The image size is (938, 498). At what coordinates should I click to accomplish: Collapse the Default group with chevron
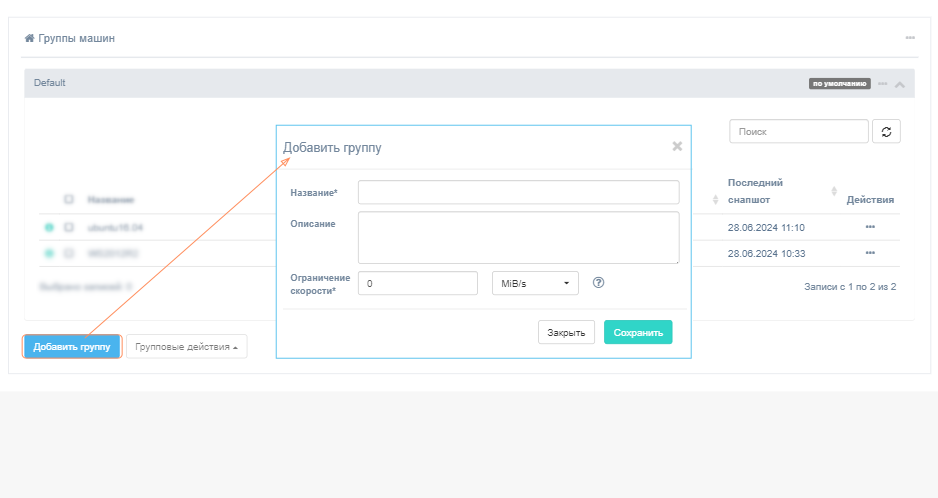coord(900,84)
